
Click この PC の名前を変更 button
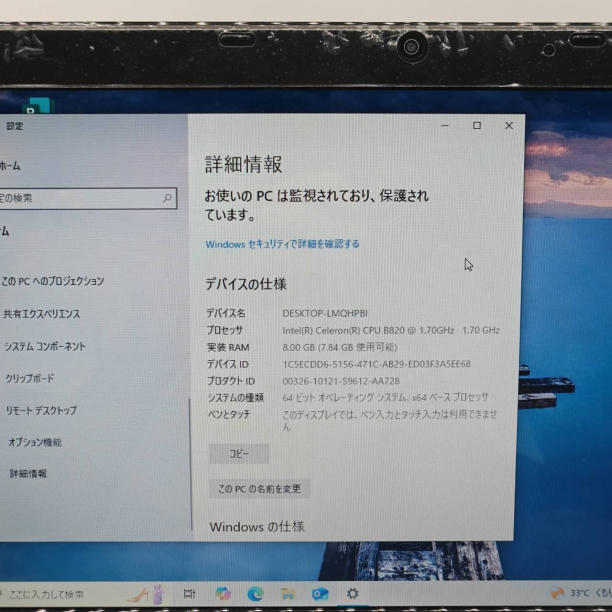[259, 489]
